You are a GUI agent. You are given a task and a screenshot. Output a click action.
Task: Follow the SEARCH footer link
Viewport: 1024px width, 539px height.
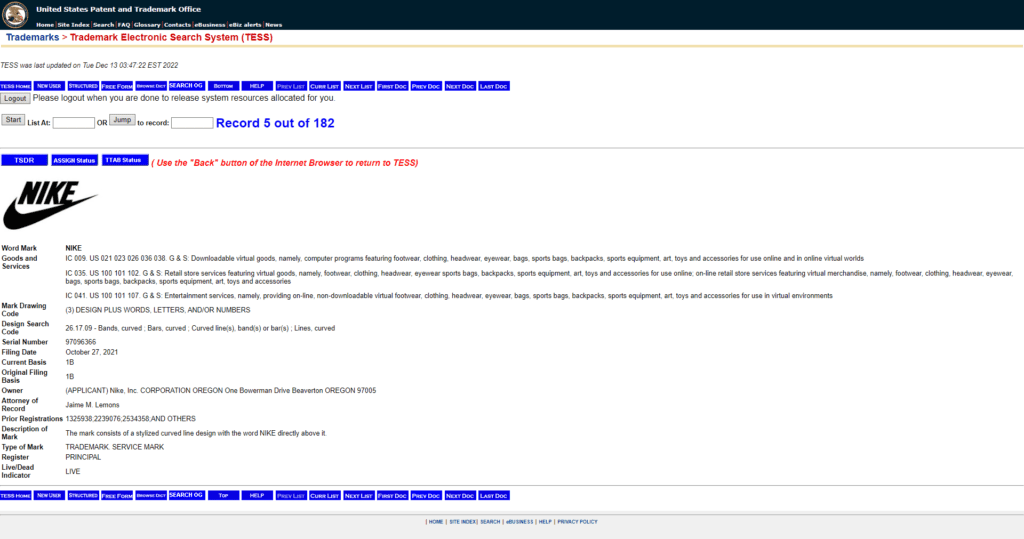[490, 522]
